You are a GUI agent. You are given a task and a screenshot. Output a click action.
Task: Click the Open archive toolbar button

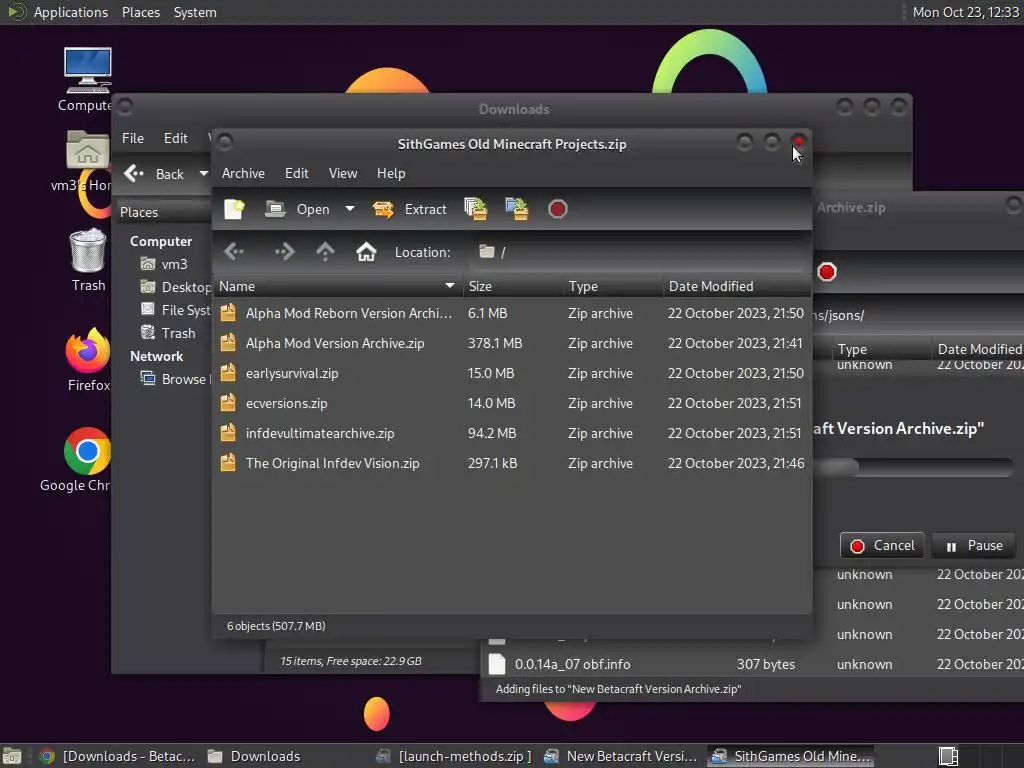pos(297,209)
